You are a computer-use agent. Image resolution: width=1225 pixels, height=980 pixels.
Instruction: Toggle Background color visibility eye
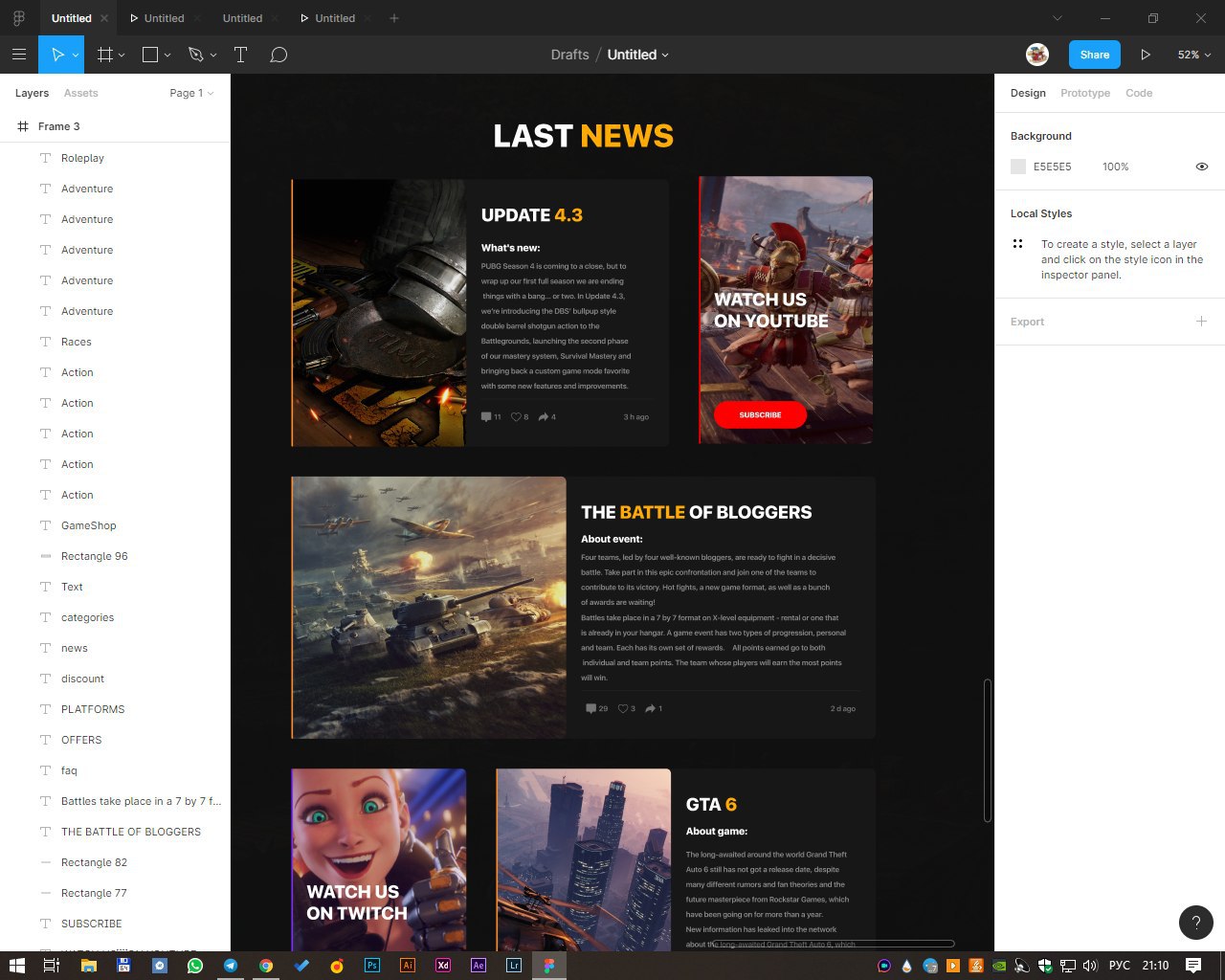(x=1202, y=167)
